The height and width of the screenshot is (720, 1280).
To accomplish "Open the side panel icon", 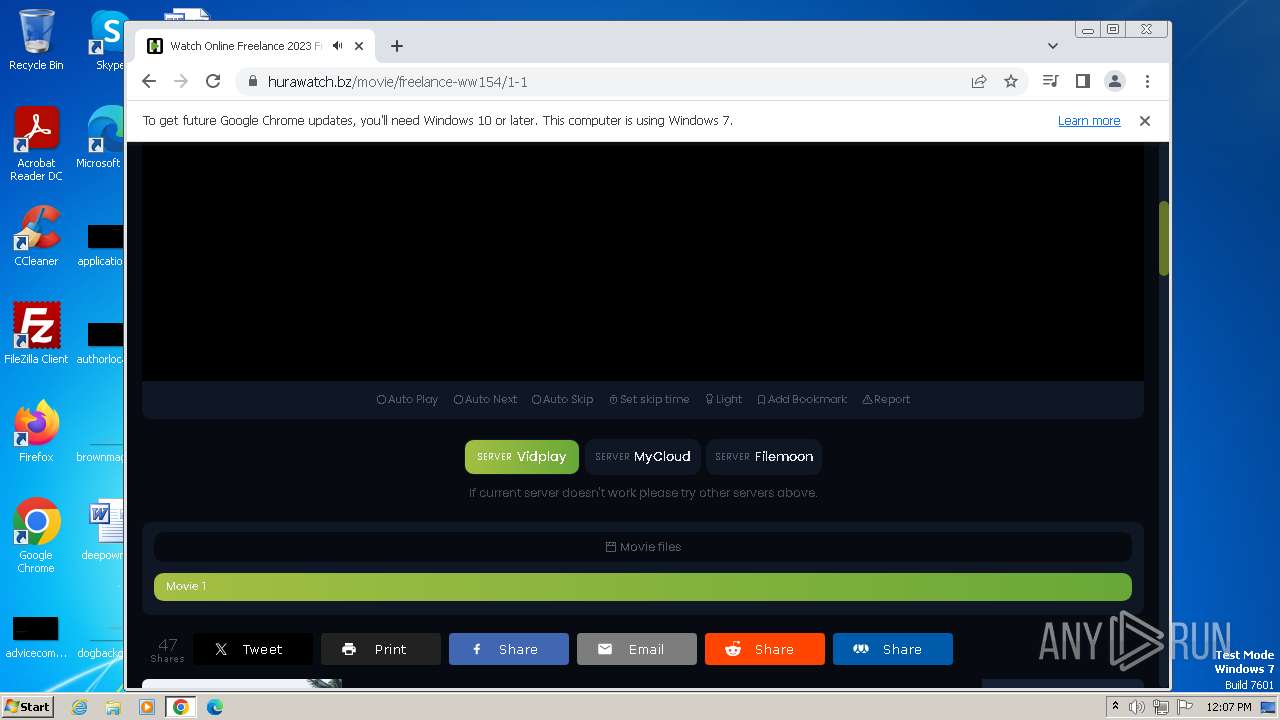I will 1082,81.
